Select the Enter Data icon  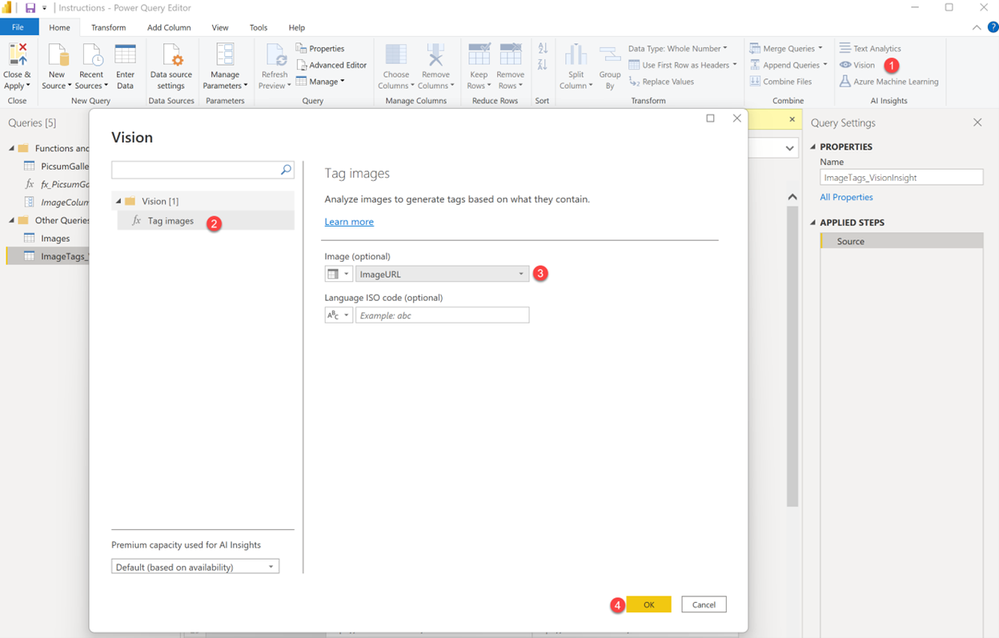(x=125, y=55)
